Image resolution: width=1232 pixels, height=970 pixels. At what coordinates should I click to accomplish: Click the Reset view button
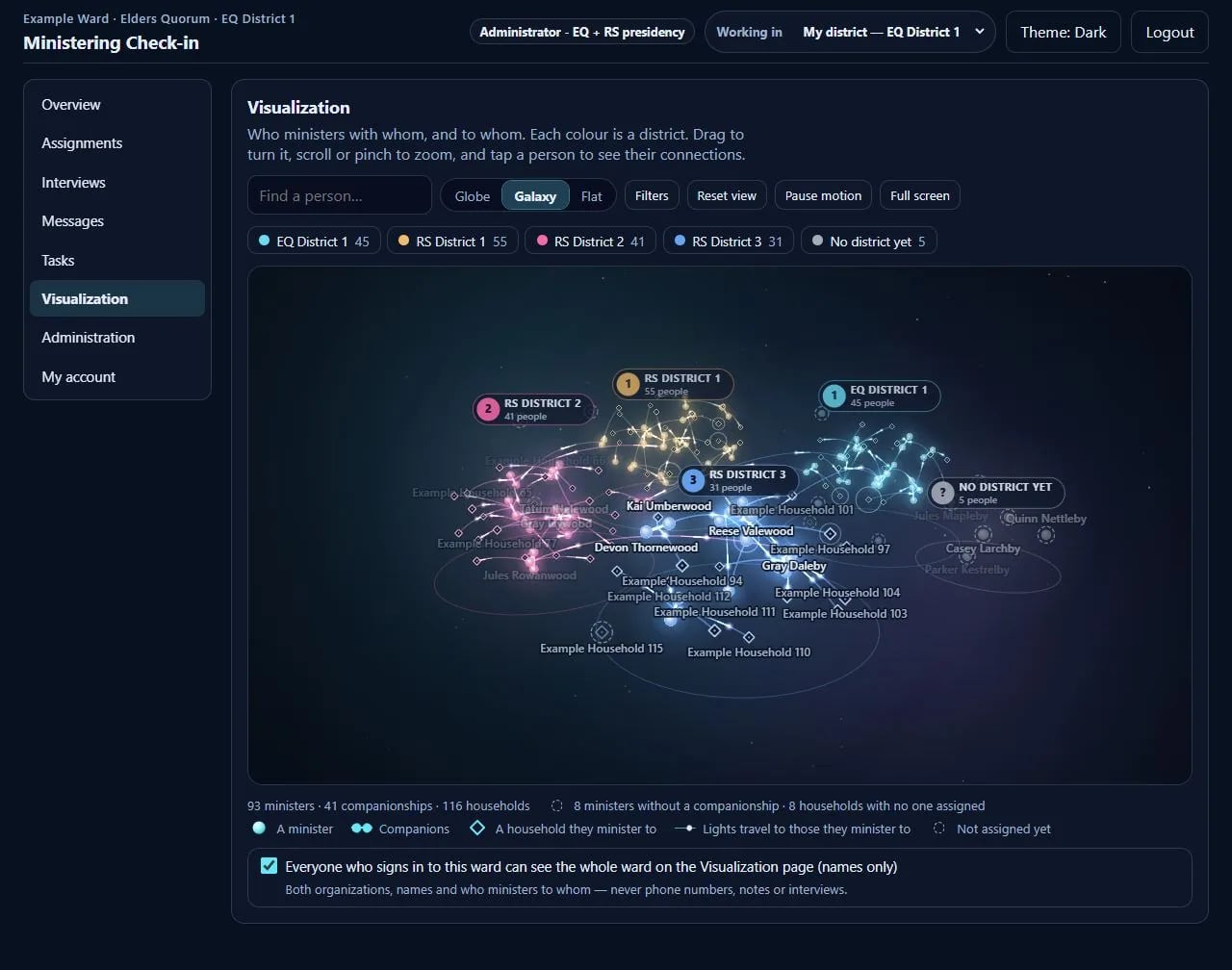pyautogui.click(x=727, y=195)
